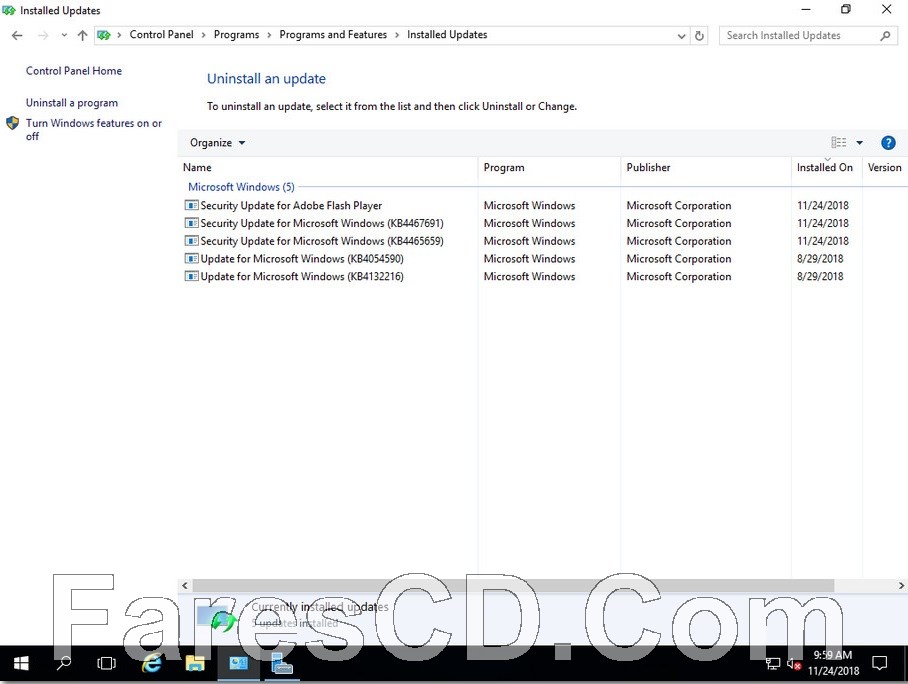This screenshot has height=684, width=908.
Task: Sort by the Publisher column header
Action: click(x=706, y=167)
